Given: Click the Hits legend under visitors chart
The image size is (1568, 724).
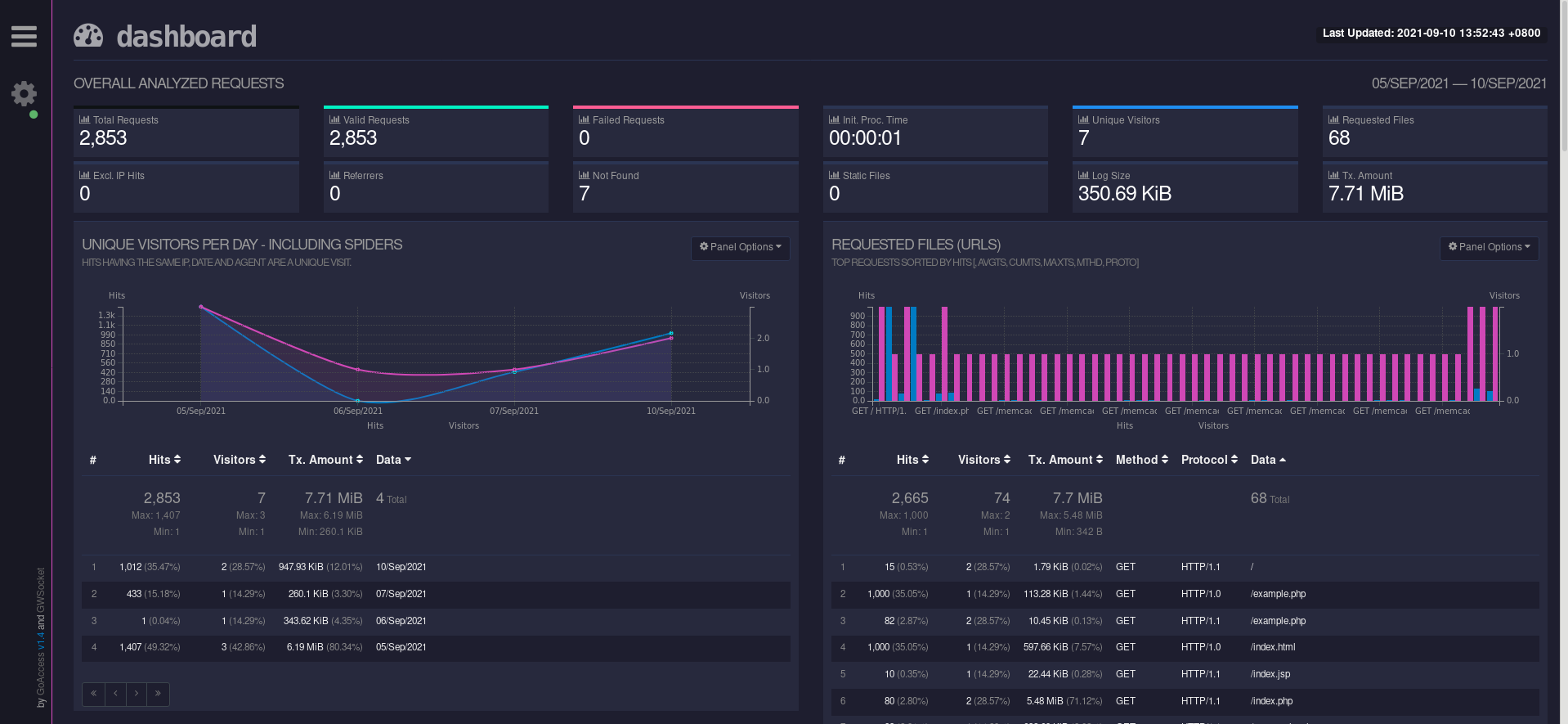Looking at the screenshot, I should pos(375,425).
